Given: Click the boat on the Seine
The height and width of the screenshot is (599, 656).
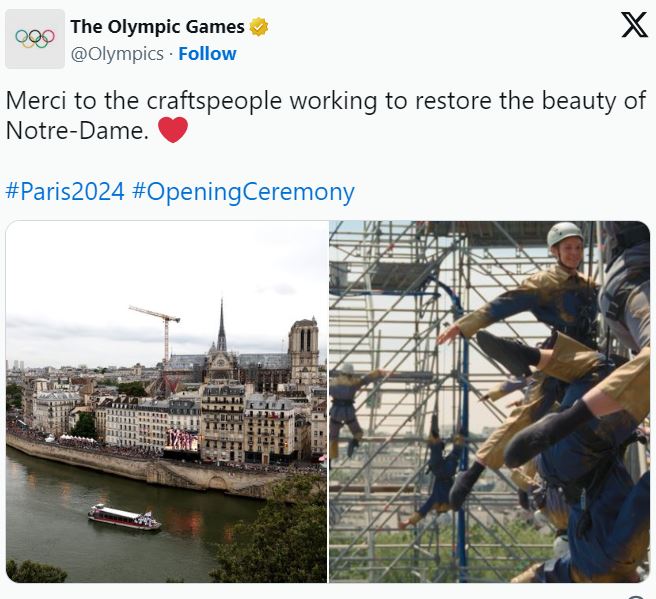Looking at the screenshot, I should click(x=124, y=517).
